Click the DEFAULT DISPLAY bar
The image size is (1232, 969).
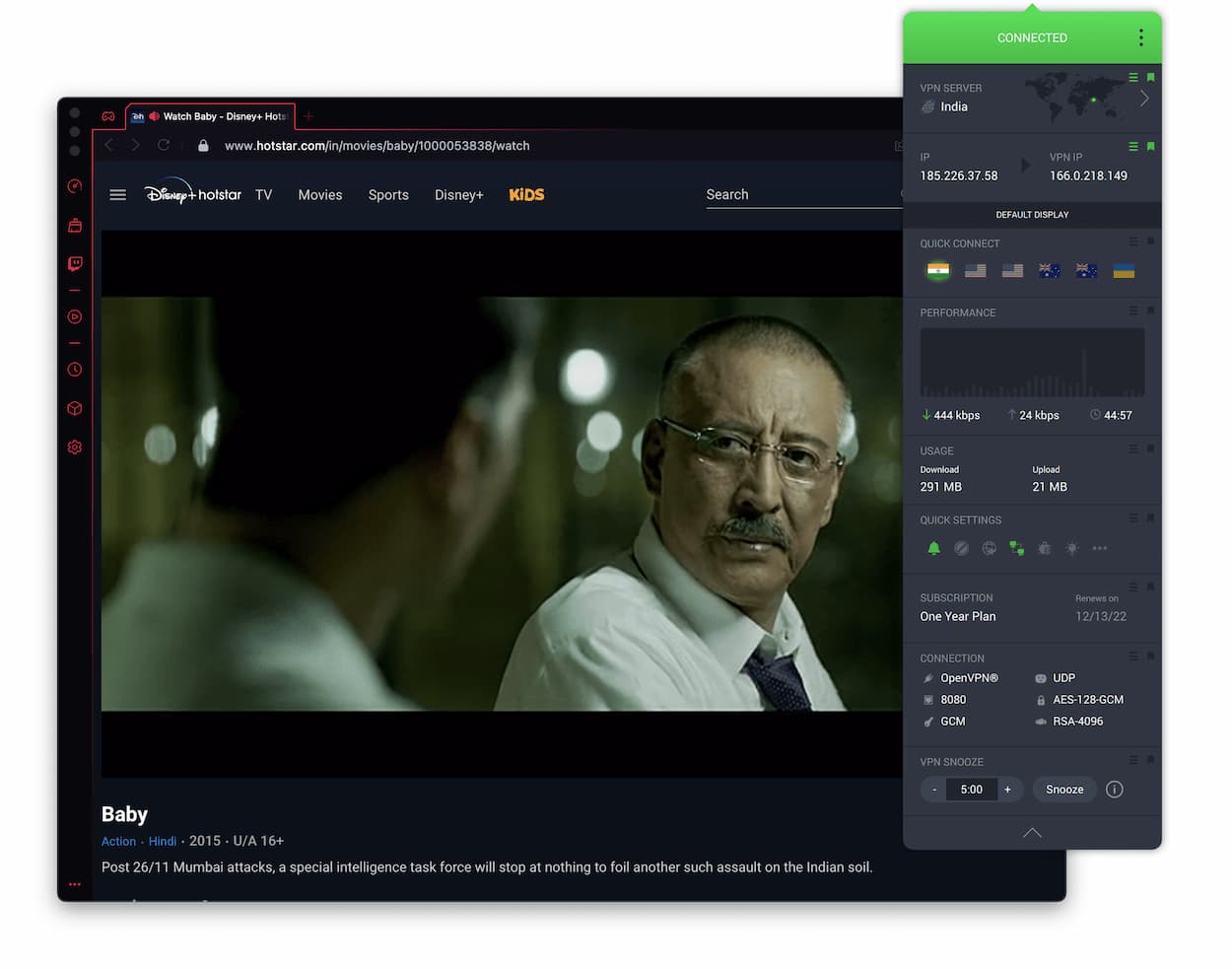click(x=1032, y=214)
